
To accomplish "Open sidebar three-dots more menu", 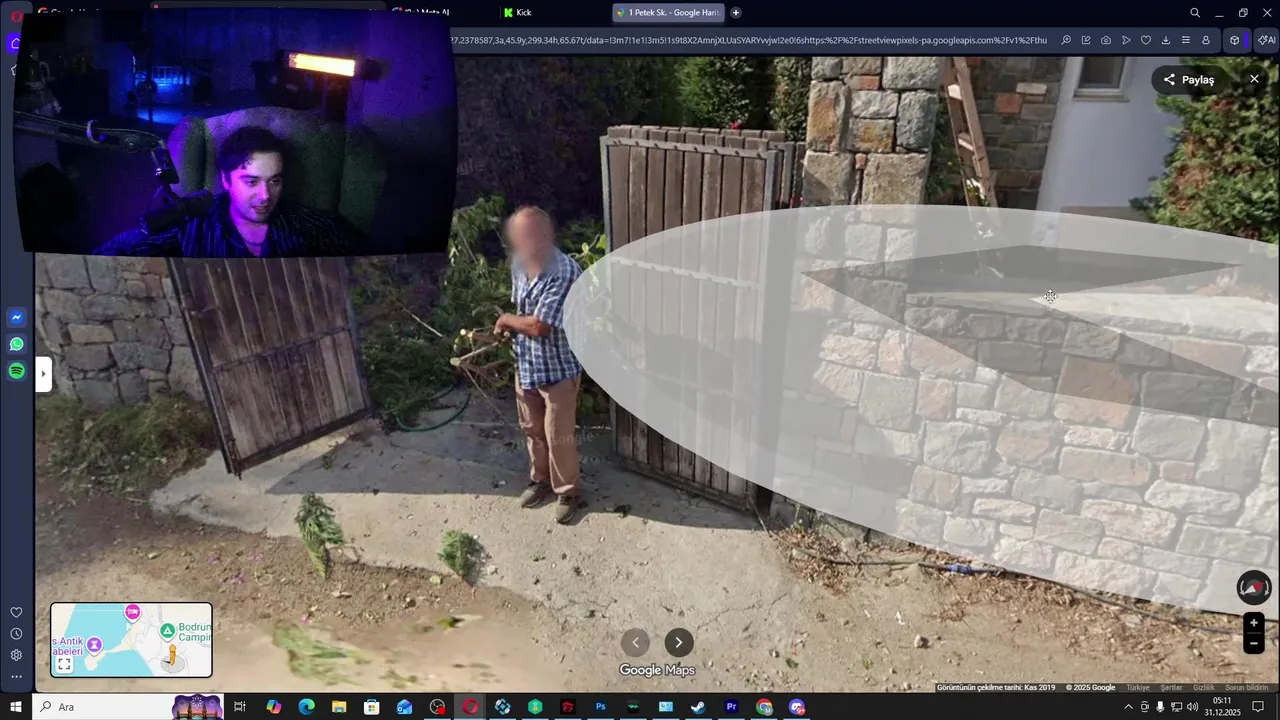I will pyautogui.click(x=16, y=677).
